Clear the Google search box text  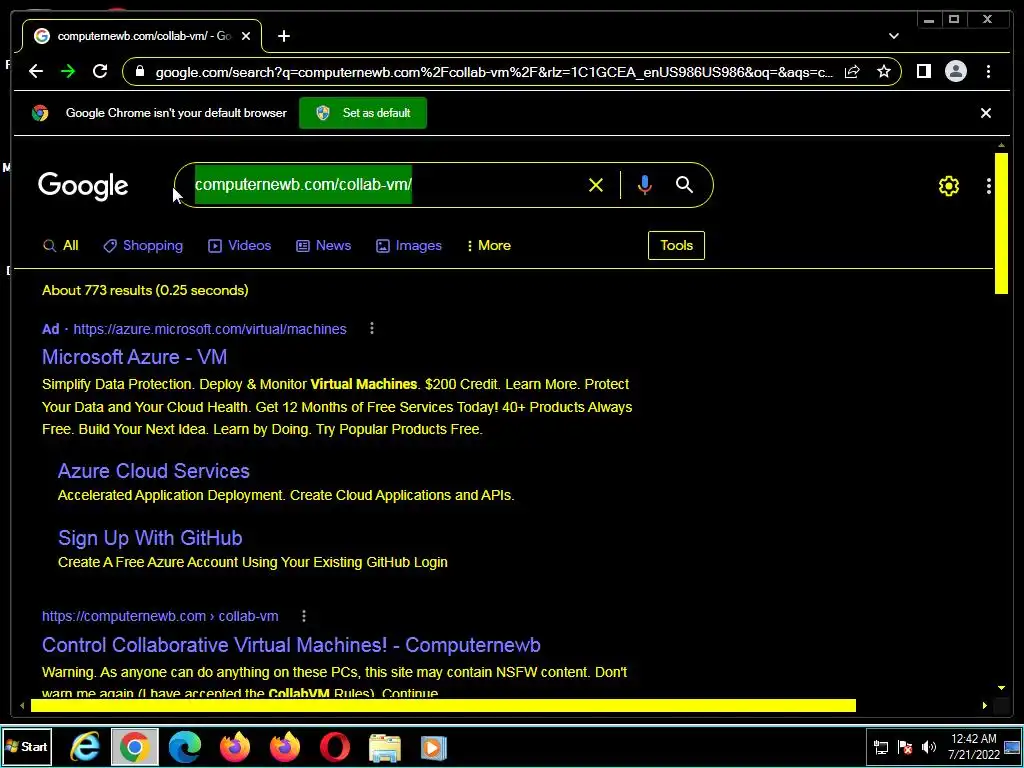click(596, 185)
